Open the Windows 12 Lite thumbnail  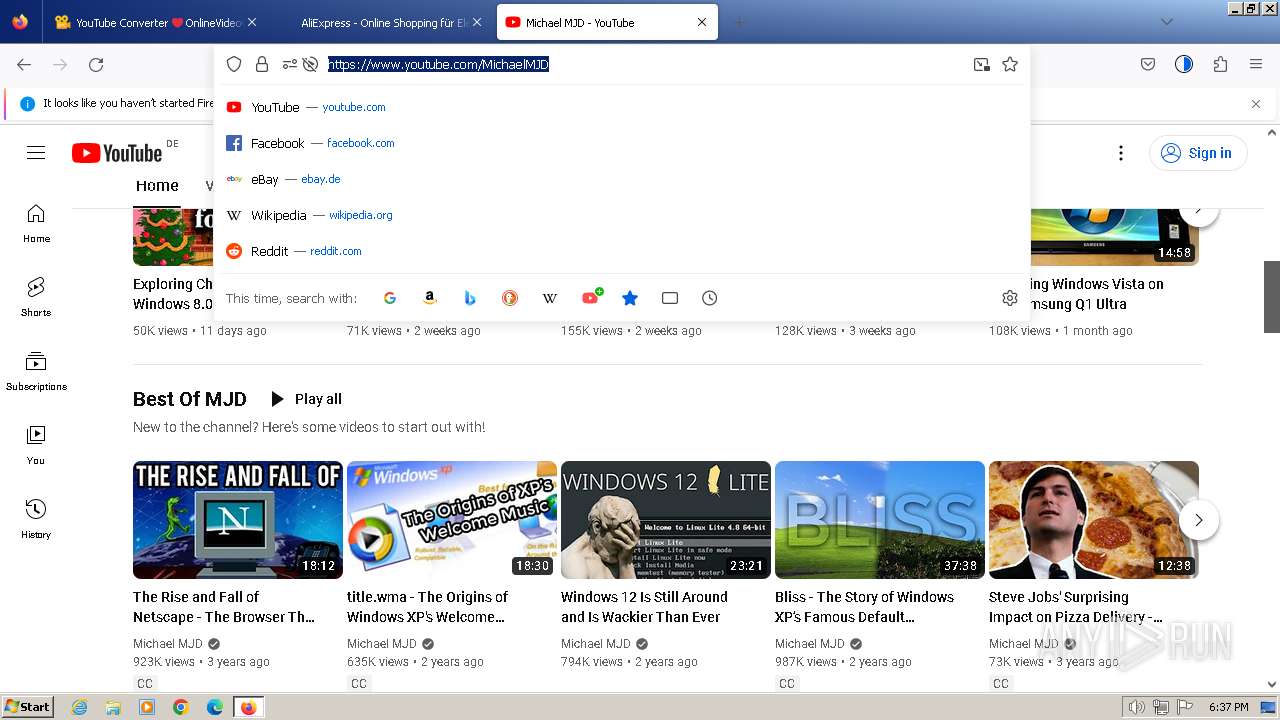tap(666, 520)
